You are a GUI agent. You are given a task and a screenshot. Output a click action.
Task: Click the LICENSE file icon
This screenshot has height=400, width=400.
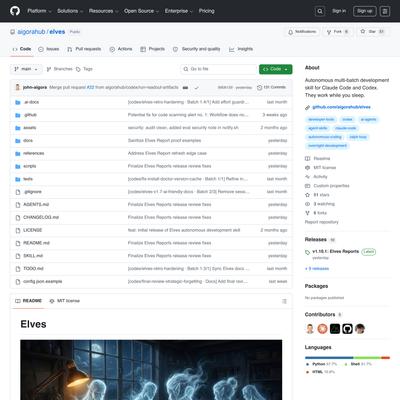[x=18, y=230]
